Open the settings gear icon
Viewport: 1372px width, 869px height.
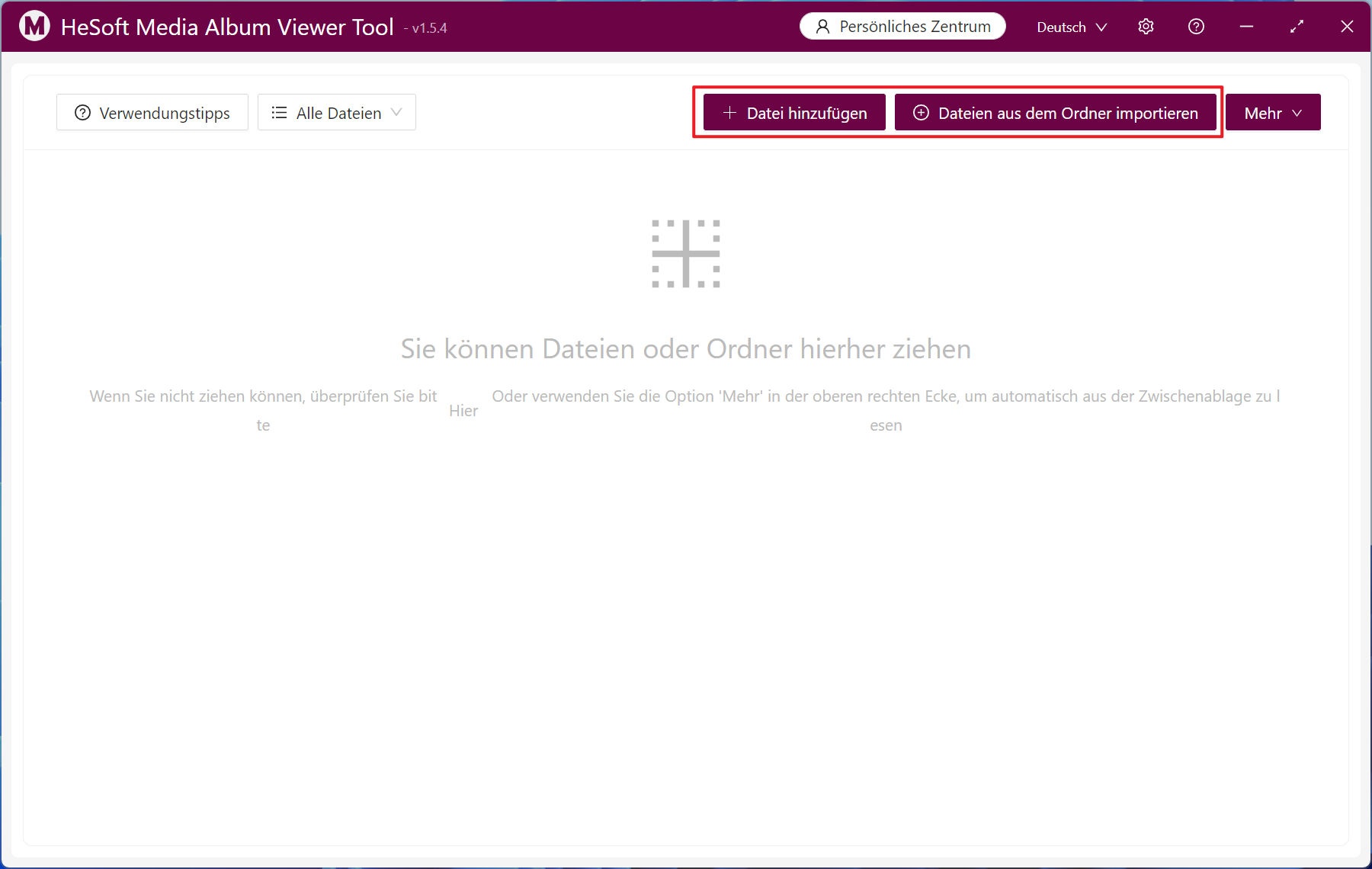(x=1146, y=27)
